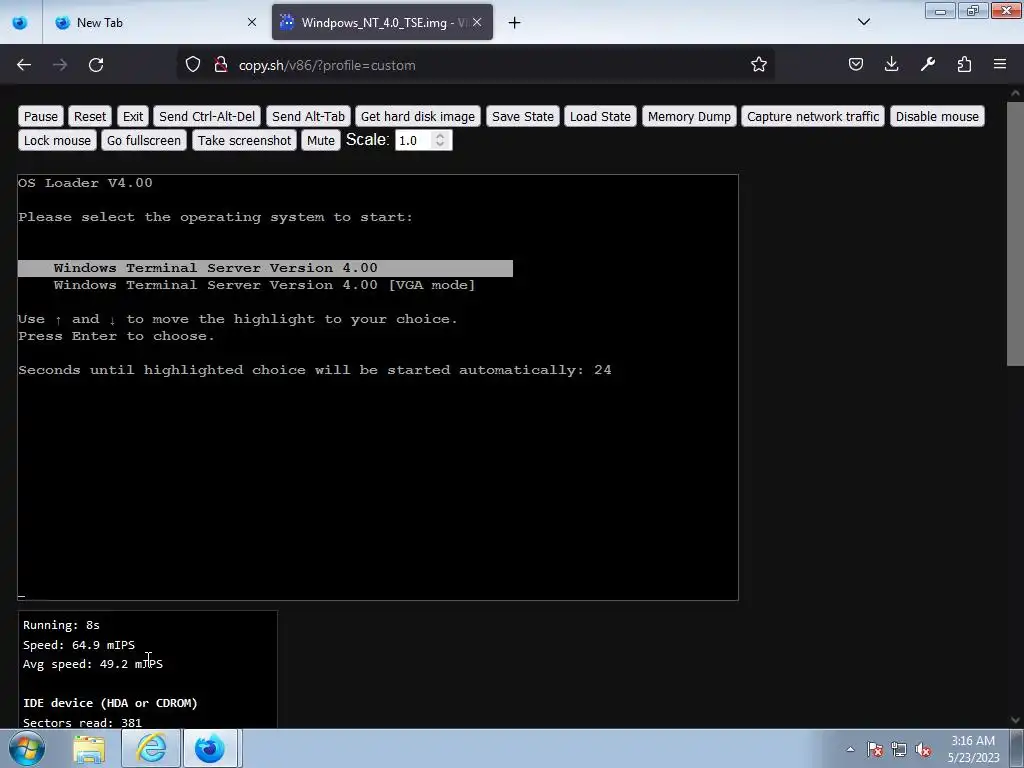Mute the emulator sound
The image size is (1024, 768).
click(321, 140)
